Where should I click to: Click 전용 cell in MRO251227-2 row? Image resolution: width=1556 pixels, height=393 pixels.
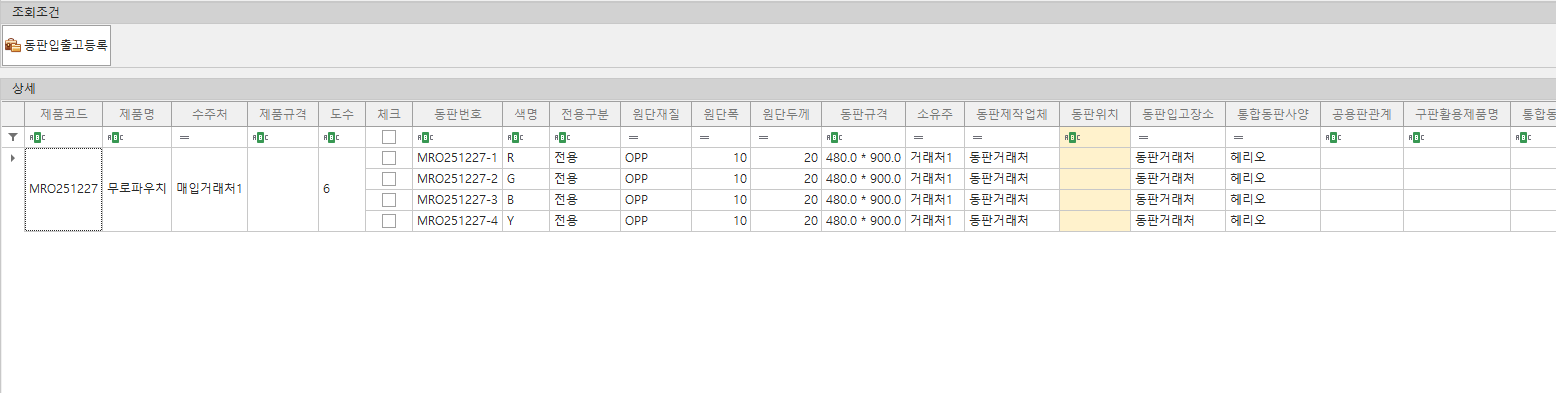[x=585, y=179]
